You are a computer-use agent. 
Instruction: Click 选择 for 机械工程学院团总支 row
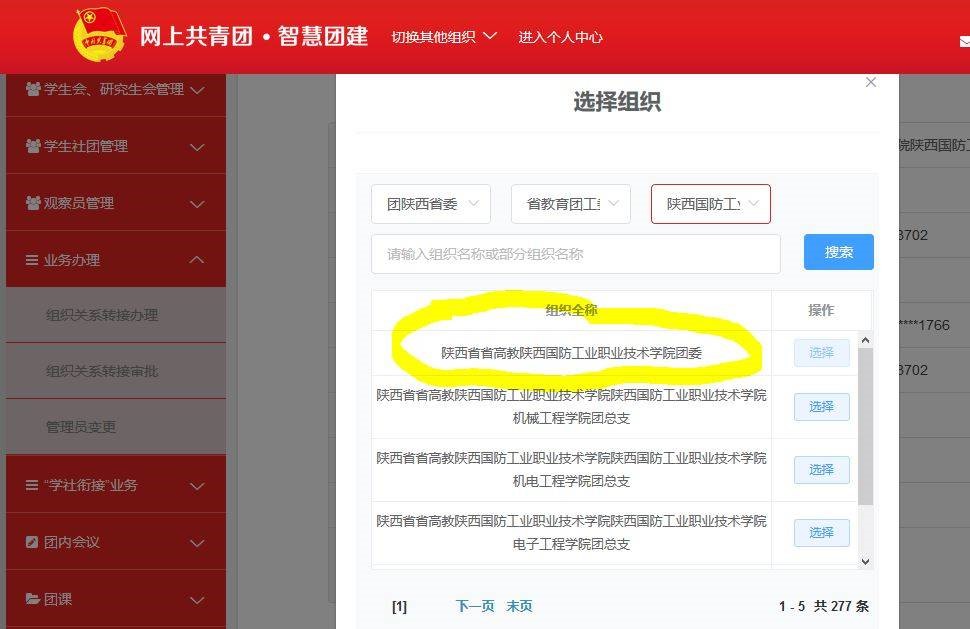point(821,407)
